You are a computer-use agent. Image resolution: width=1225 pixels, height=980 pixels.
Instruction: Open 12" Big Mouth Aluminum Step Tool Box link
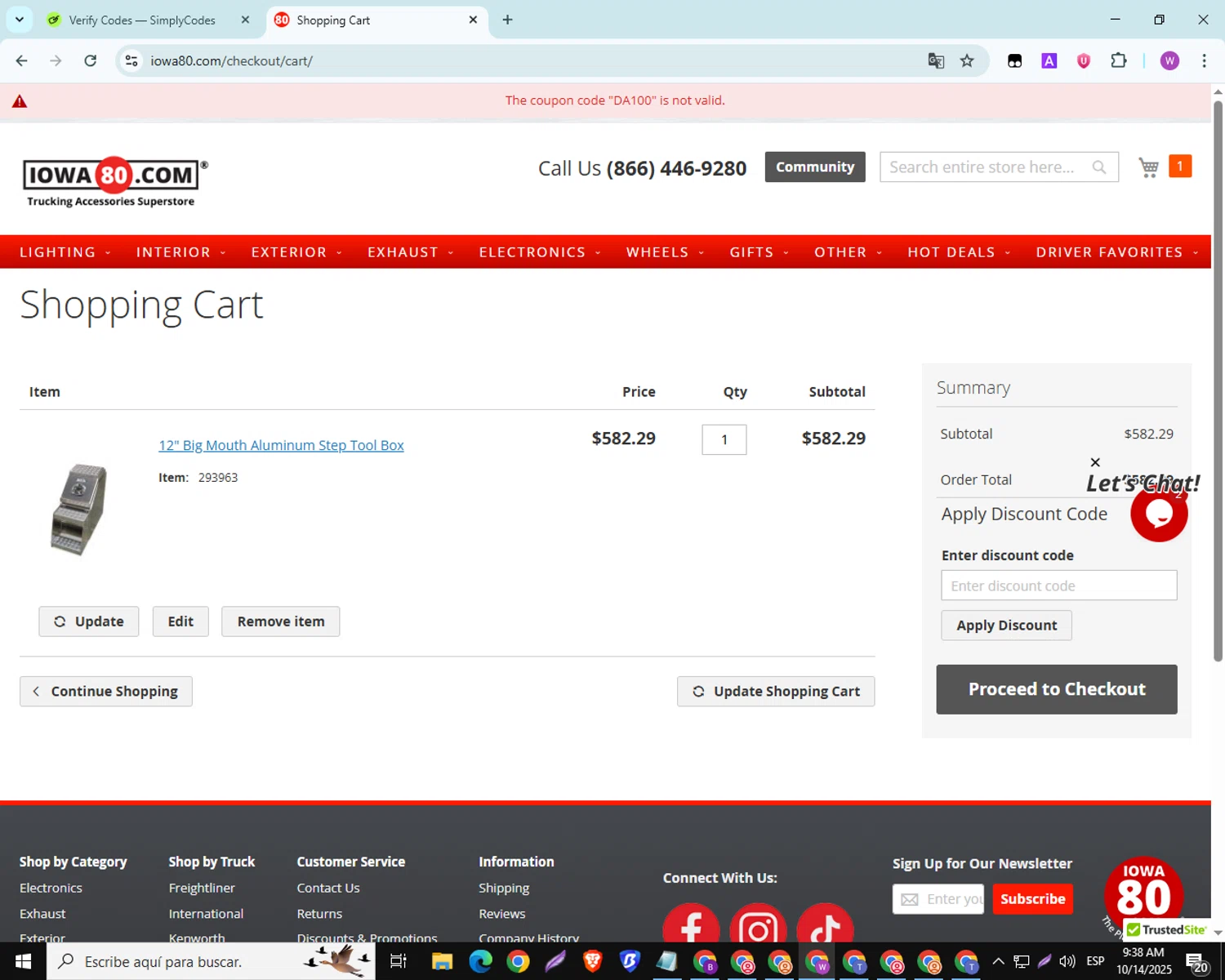(281, 445)
